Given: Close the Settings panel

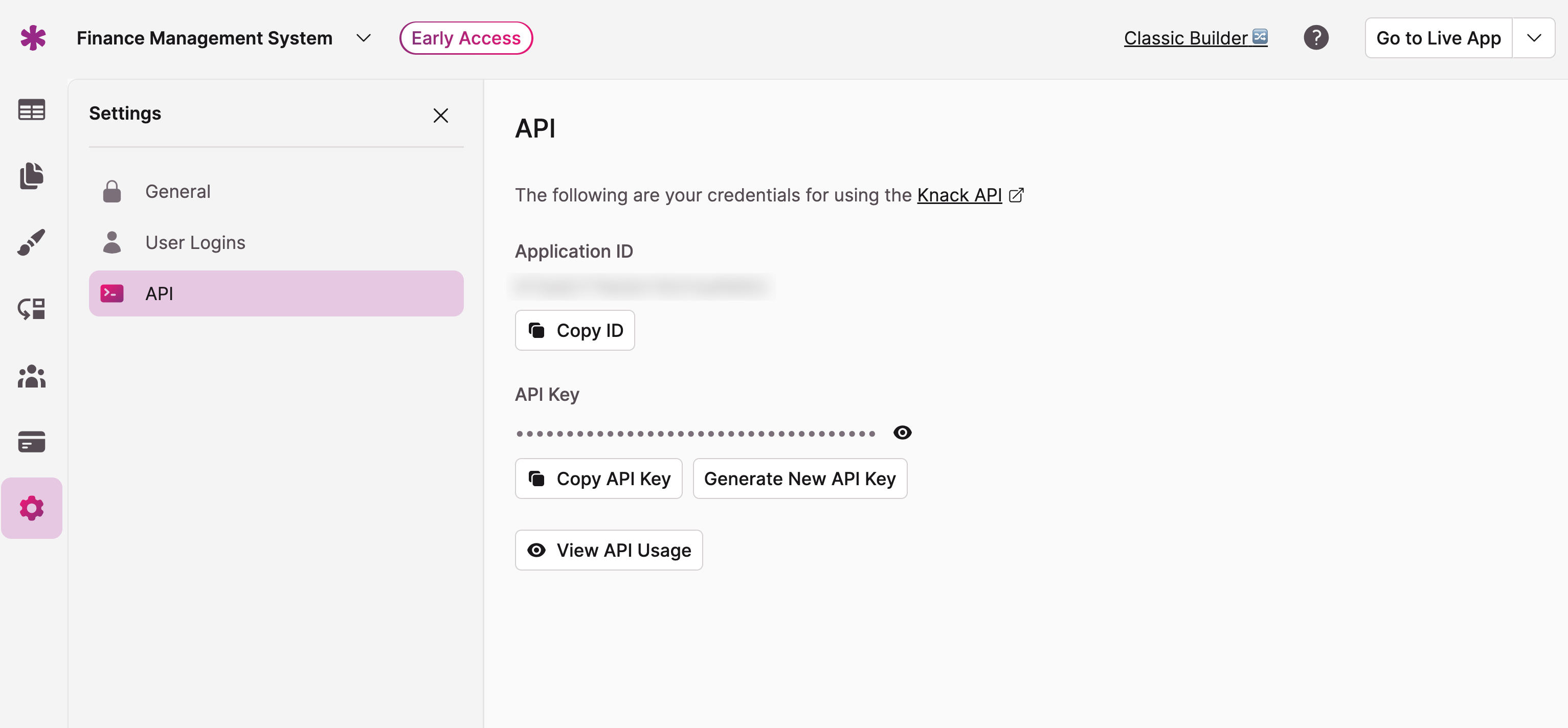Looking at the screenshot, I should coord(440,115).
